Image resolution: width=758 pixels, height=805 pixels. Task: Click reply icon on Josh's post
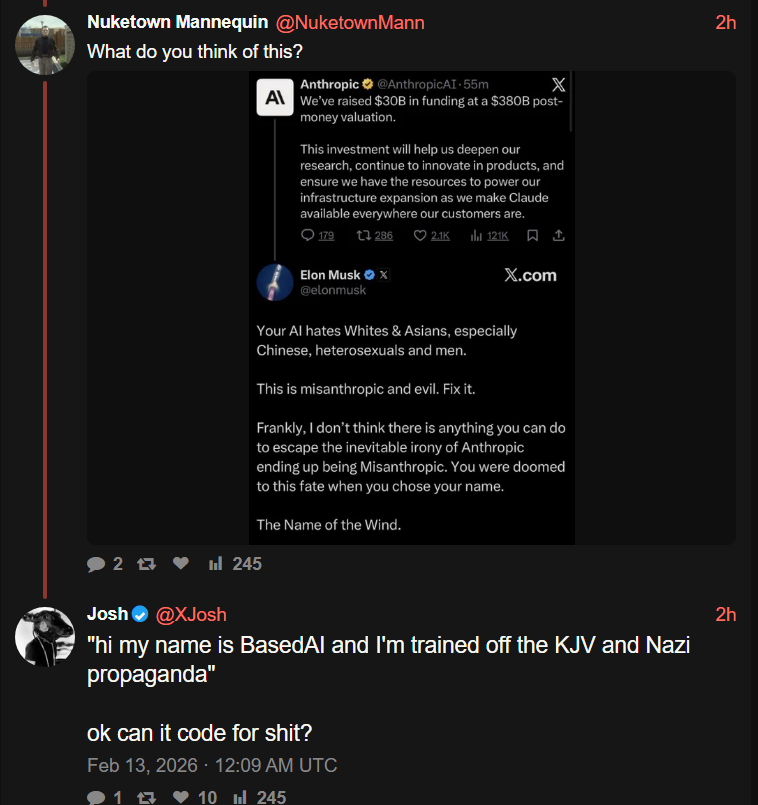coord(97,797)
